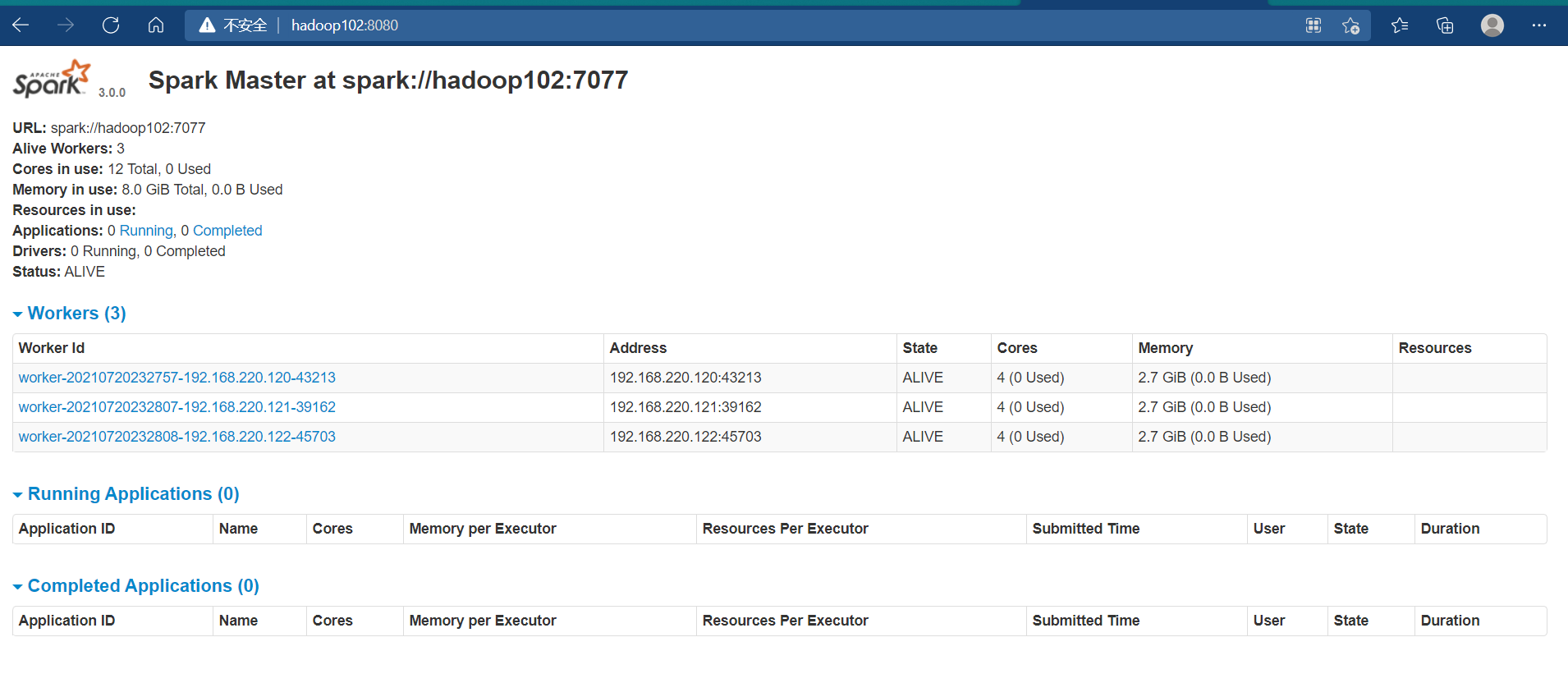
Task: Open the collections icon
Action: click(1445, 25)
